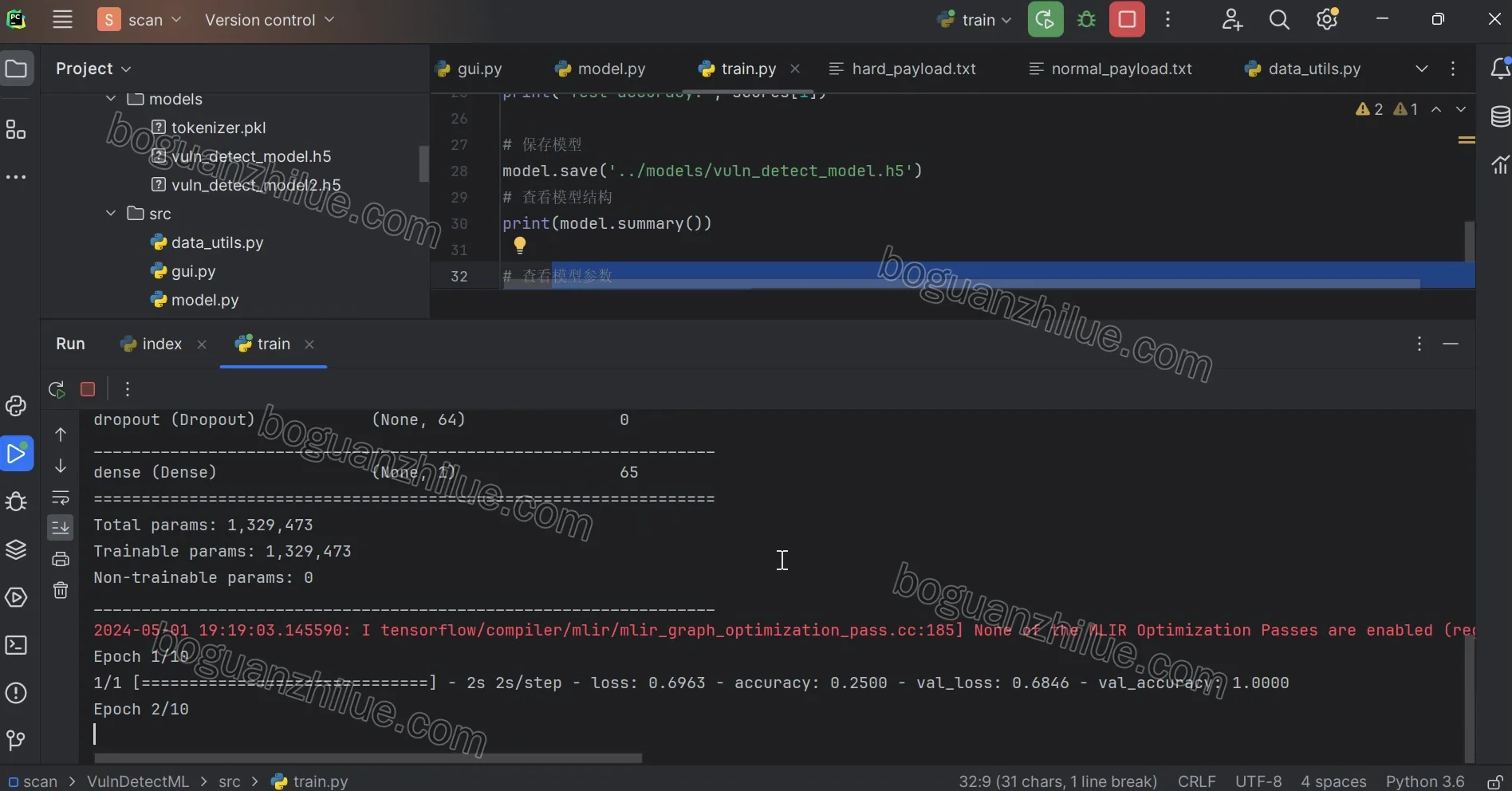Toggle read-only lock in status bar
This screenshot has width=1512, height=791.
pyautogui.click(x=1494, y=781)
